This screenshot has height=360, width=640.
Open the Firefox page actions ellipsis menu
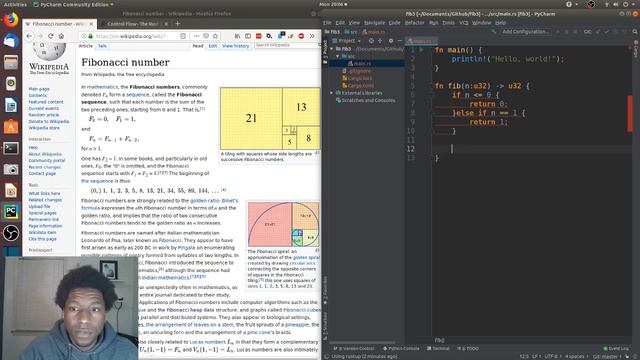click(196, 36)
